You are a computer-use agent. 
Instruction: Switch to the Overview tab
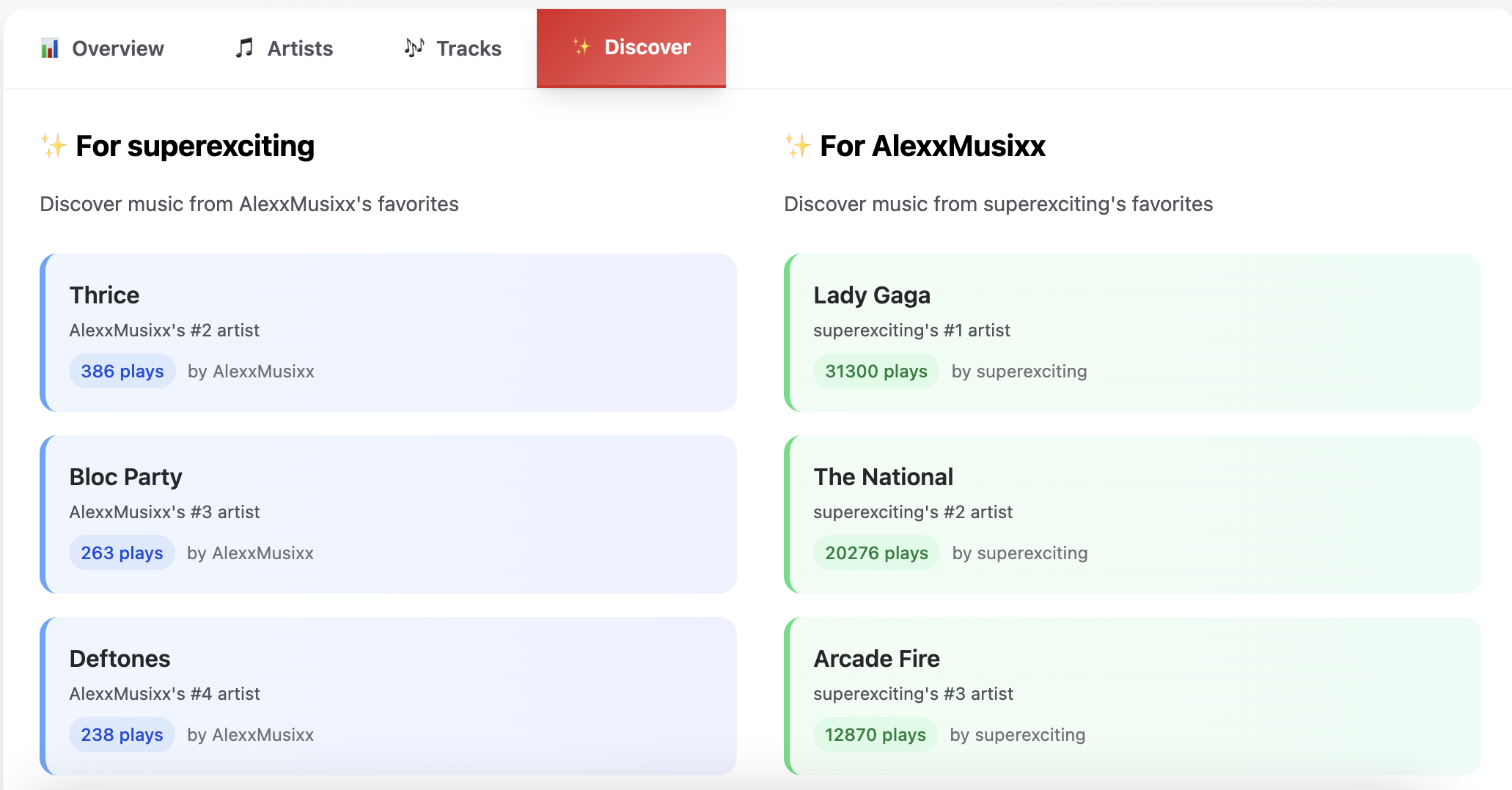tap(103, 48)
